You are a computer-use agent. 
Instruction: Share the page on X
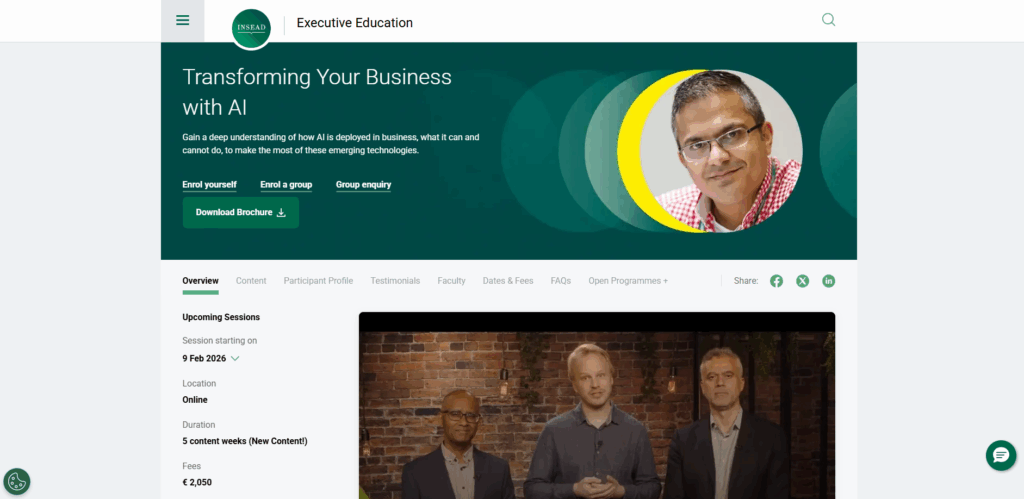[802, 281]
